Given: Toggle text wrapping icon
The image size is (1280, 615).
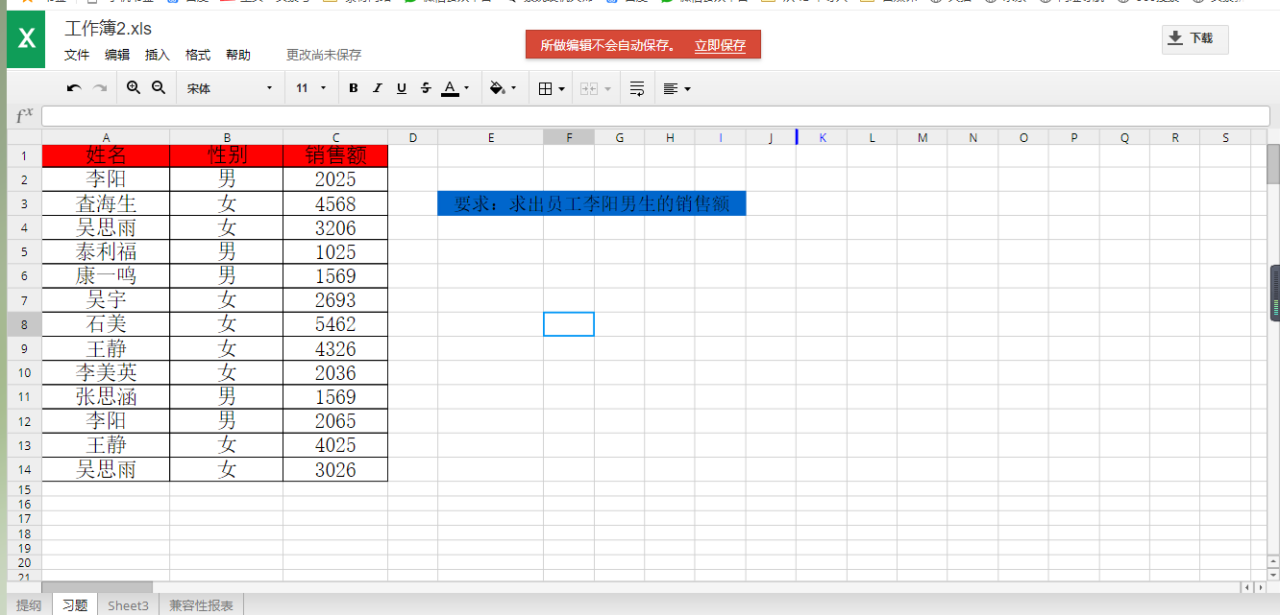Looking at the screenshot, I should [x=637, y=88].
